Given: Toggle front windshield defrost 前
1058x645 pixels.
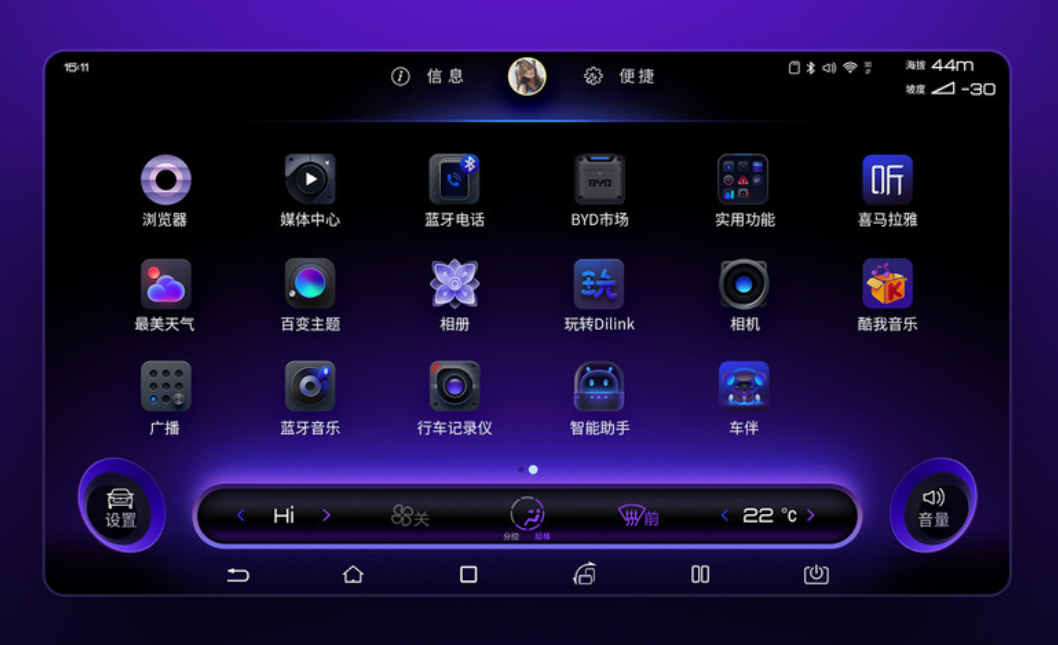Looking at the screenshot, I should 638,516.
